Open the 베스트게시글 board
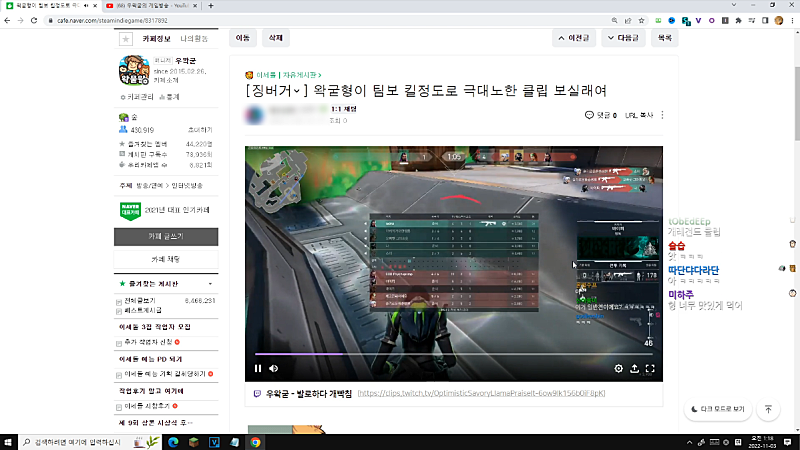 click(x=143, y=310)
